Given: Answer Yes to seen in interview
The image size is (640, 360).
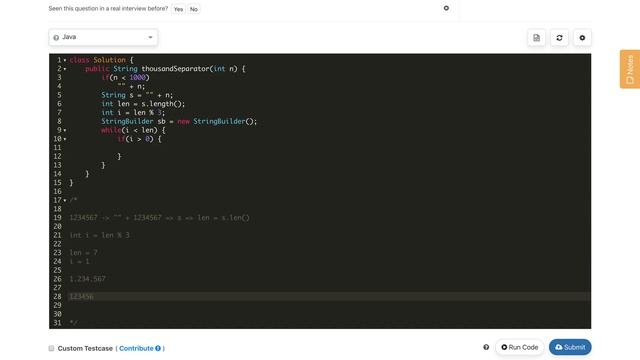Looking at the screenshot, I should pos(178,9).
